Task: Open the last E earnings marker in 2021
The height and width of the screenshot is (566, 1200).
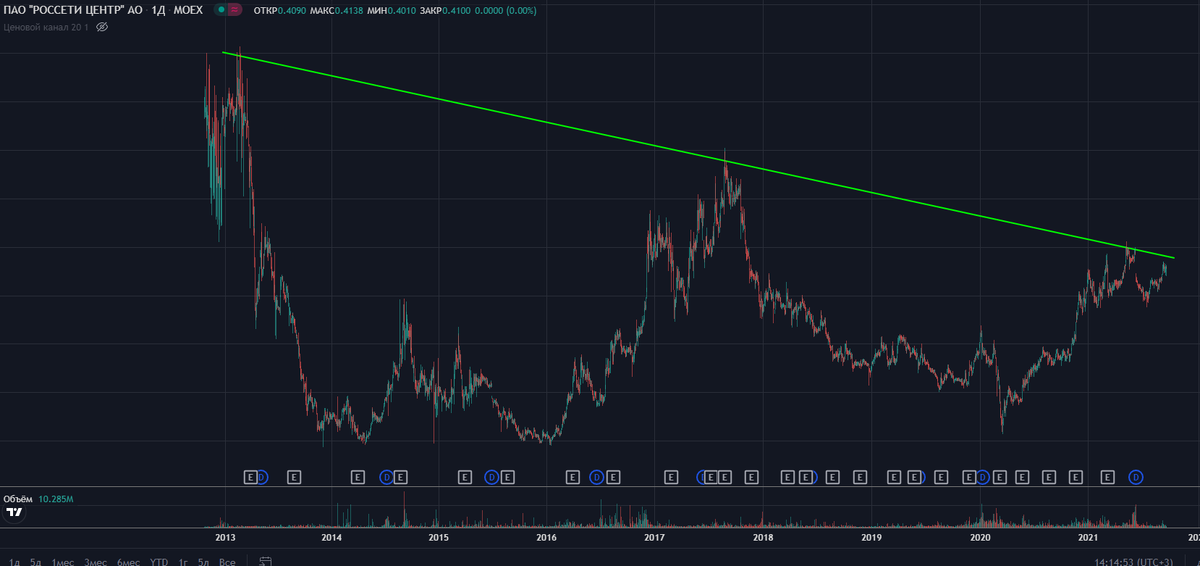Action: pyautogui.click(x=1107, y=477)
